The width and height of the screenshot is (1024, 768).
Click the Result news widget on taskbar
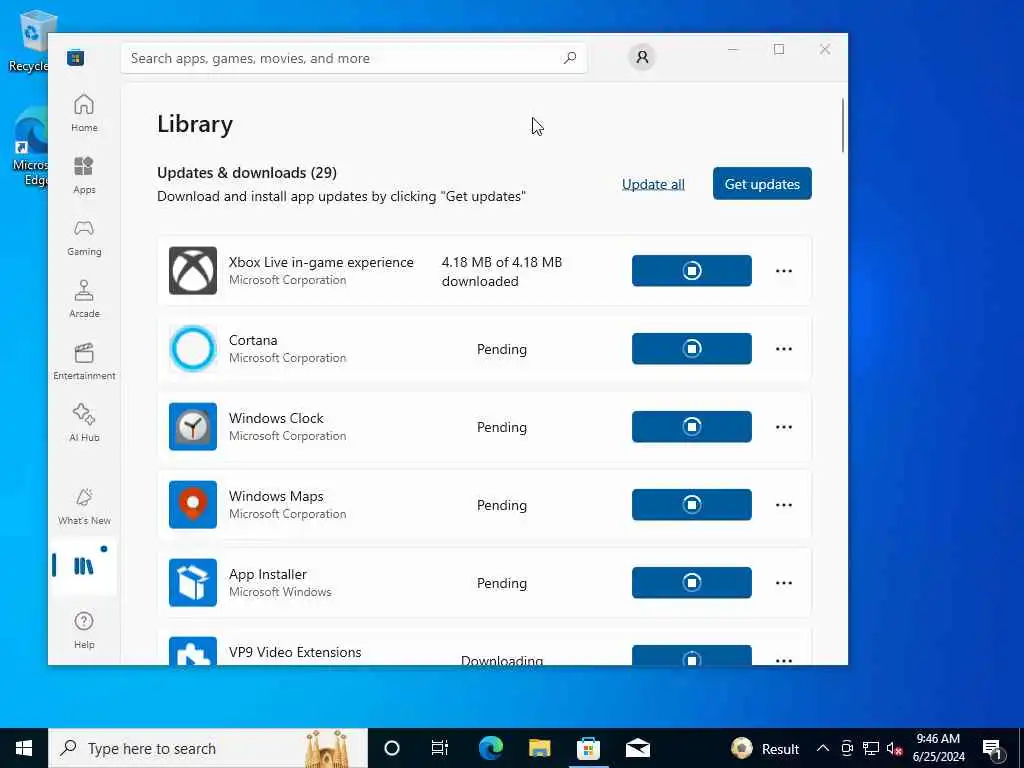[x=765, y=748]
